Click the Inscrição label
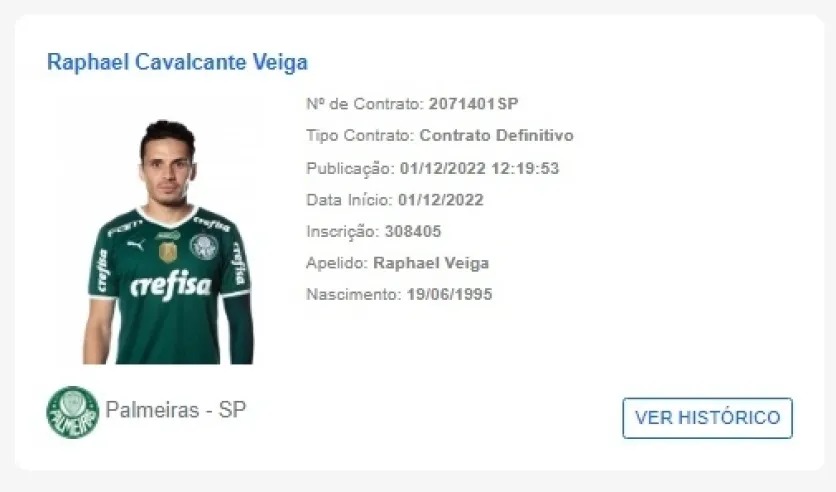This screenshot has height=492, width=836. coord(343,232)
